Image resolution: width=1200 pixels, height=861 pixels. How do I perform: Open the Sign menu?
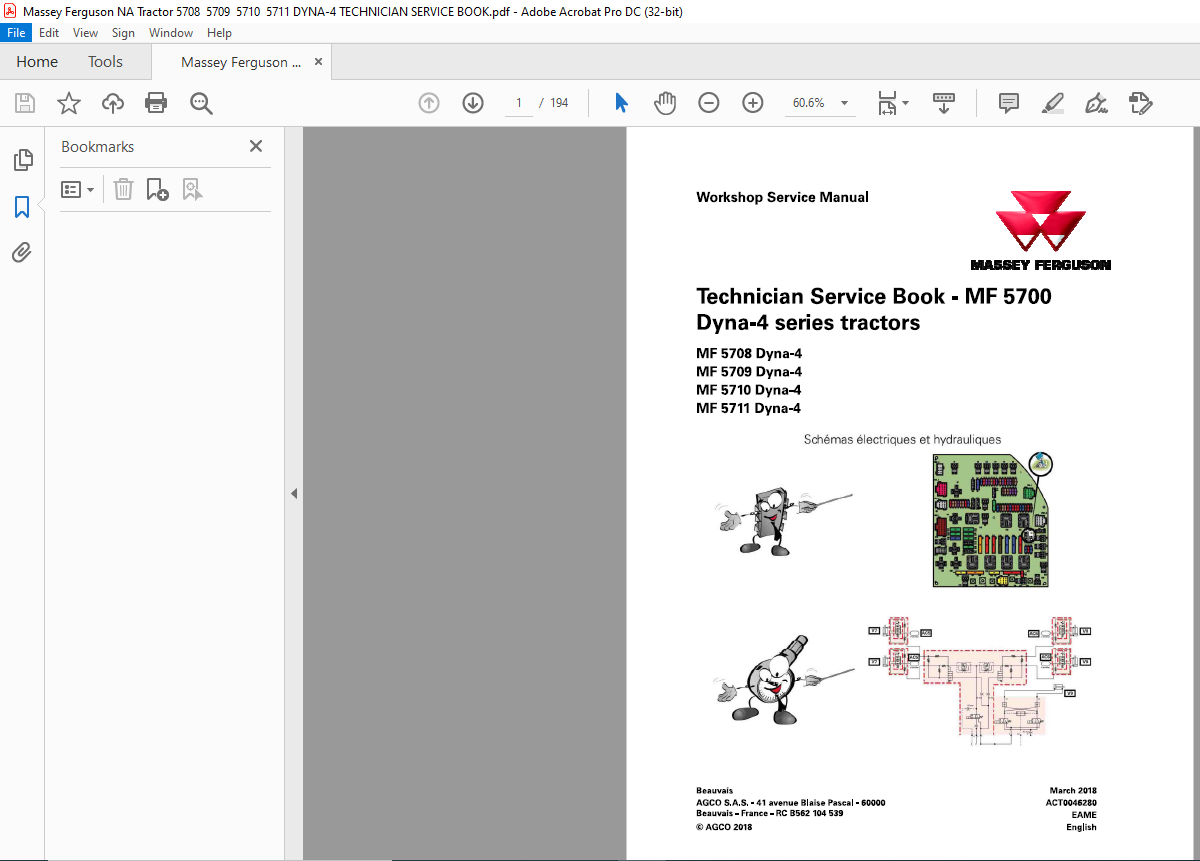coord(123,33)
